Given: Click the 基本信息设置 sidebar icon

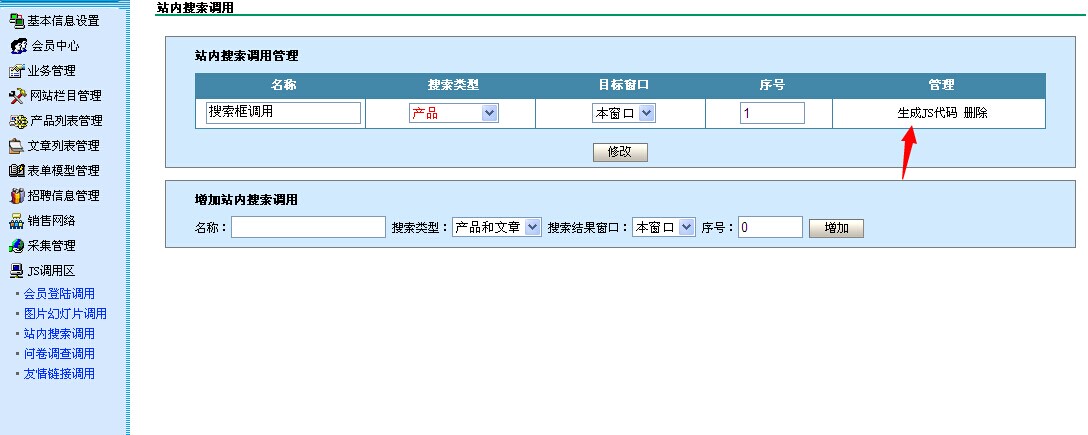Looking at the screenshot, I should (16, 20).
